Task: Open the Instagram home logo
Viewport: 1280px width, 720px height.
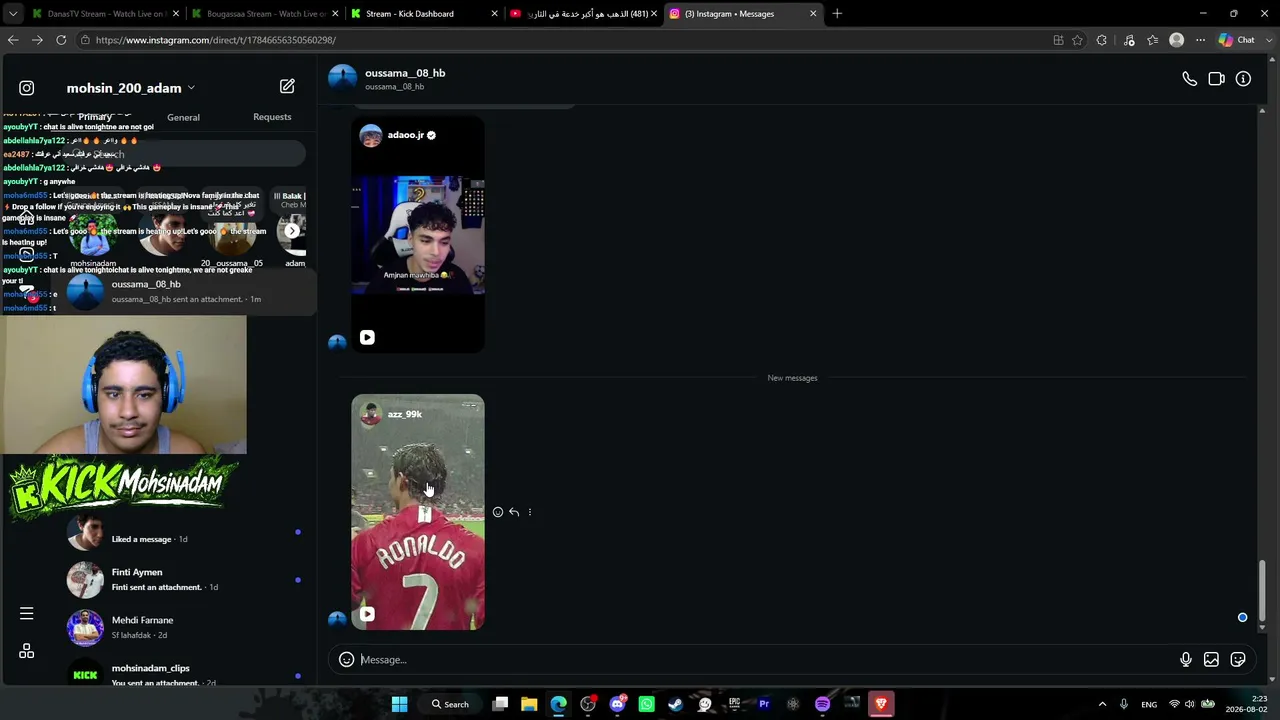Action: 27,88
